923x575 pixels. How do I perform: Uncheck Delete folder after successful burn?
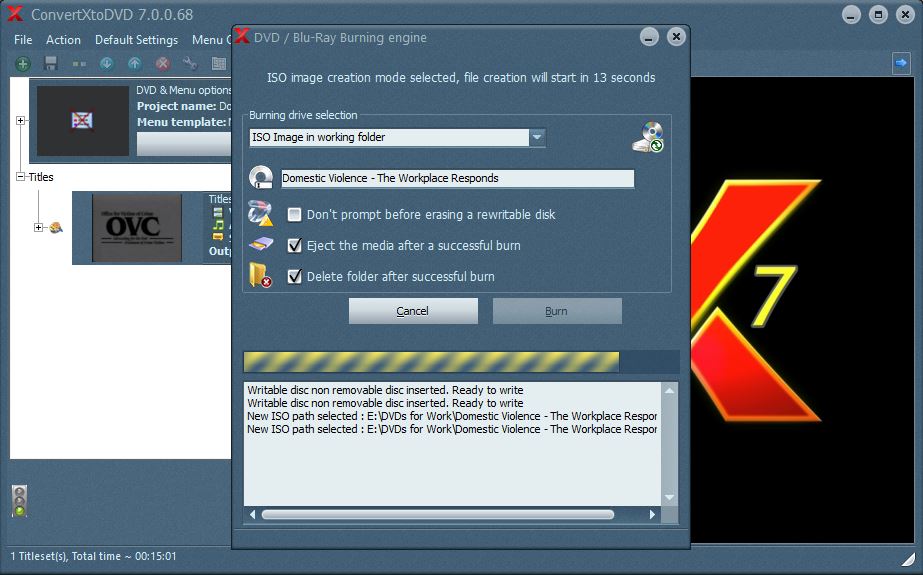click(x=294, y=276)
